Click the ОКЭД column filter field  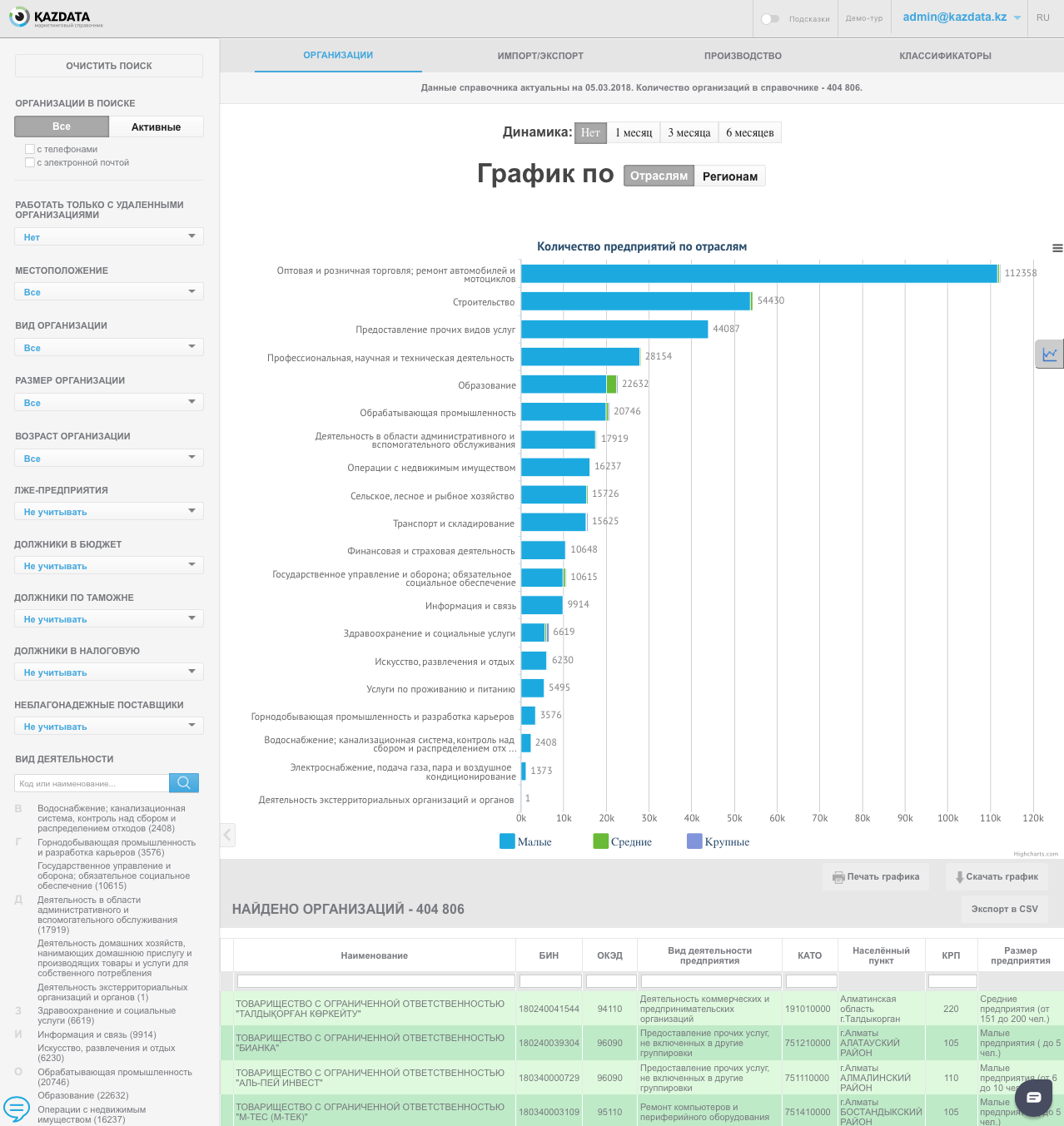611,981
